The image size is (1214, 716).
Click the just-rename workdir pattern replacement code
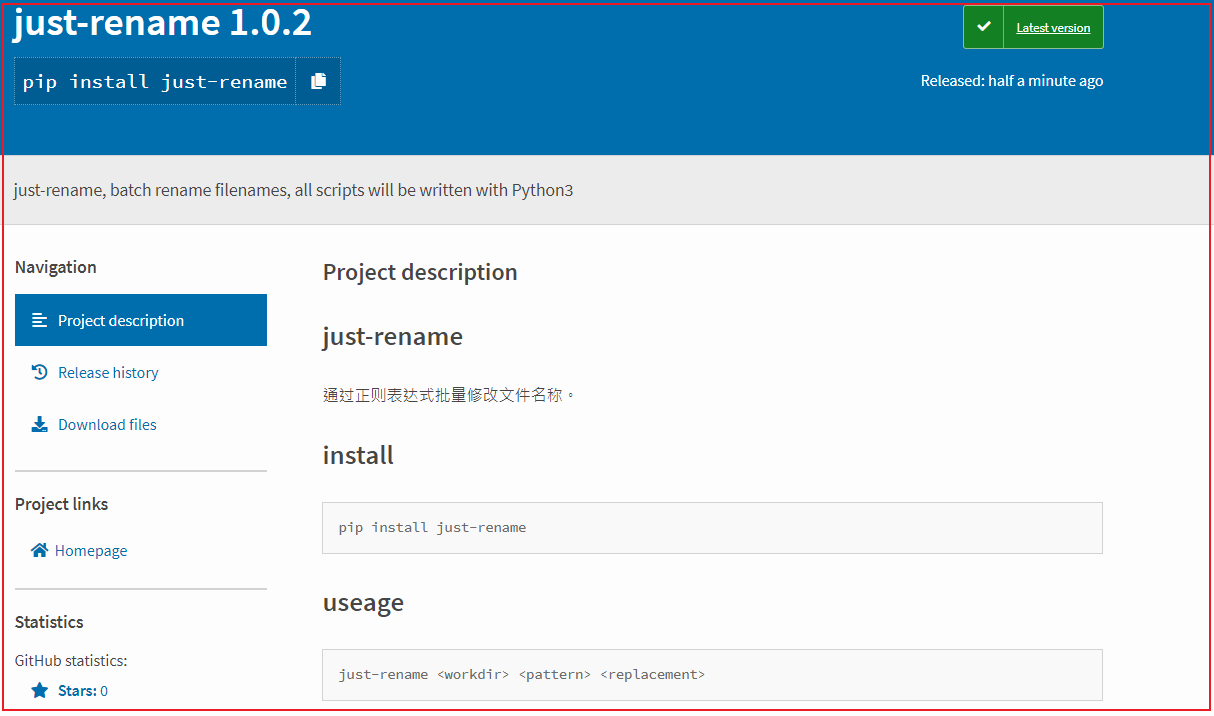pos(712,675)
